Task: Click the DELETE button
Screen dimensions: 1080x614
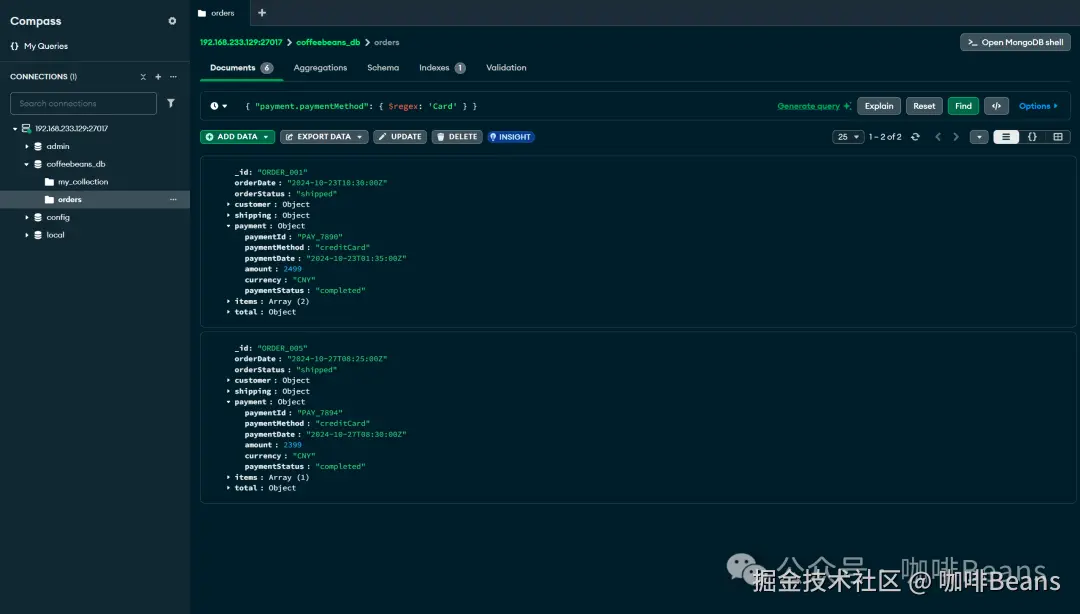Action: [x=457, y=137]
